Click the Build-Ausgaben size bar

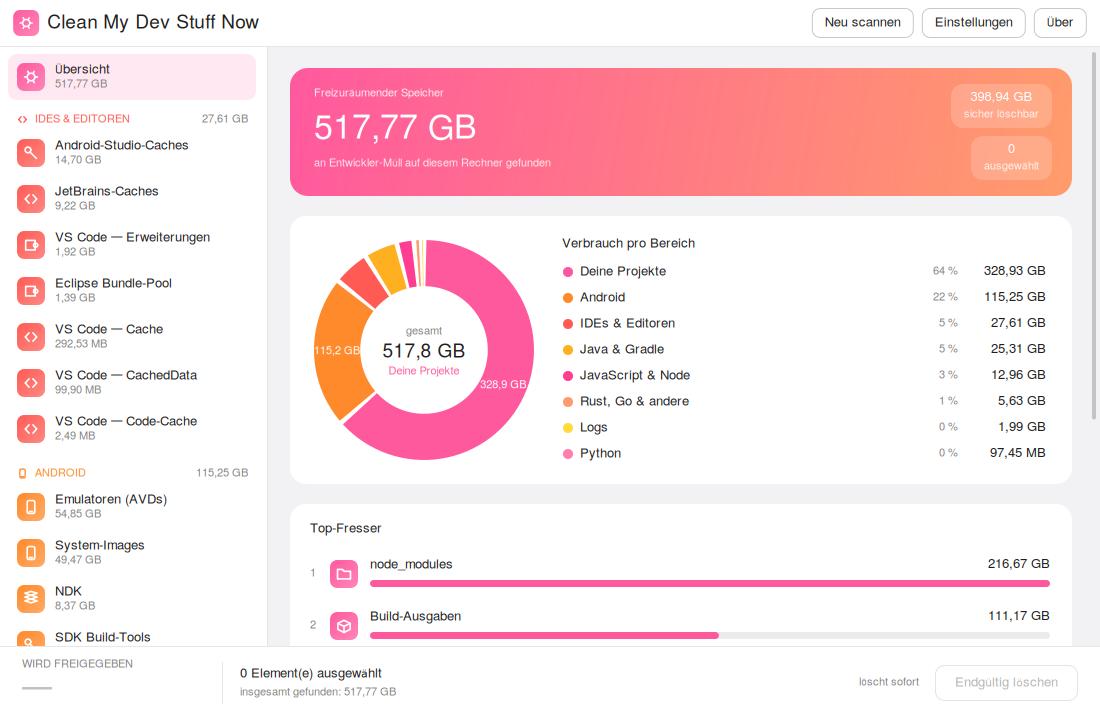[709, 636]
